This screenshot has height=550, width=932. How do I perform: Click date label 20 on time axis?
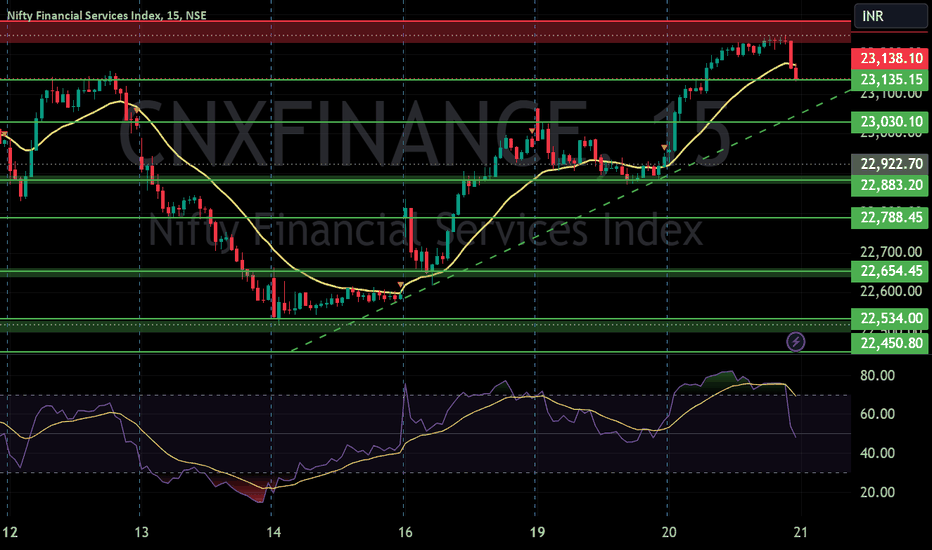point(669,532)
